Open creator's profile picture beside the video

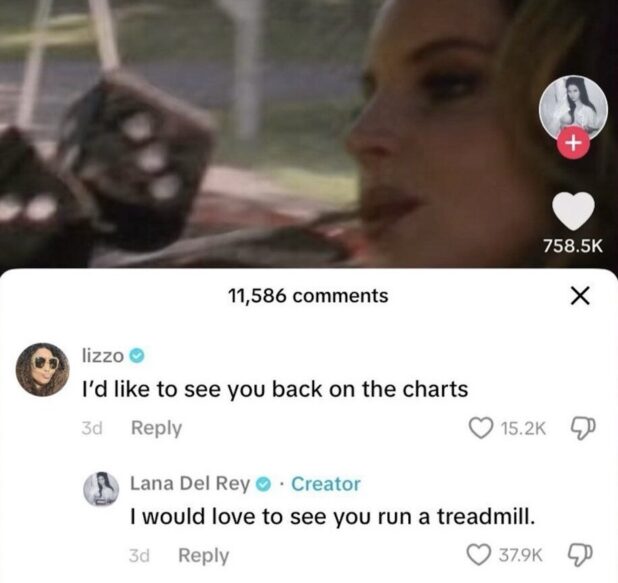pos(573,108)
